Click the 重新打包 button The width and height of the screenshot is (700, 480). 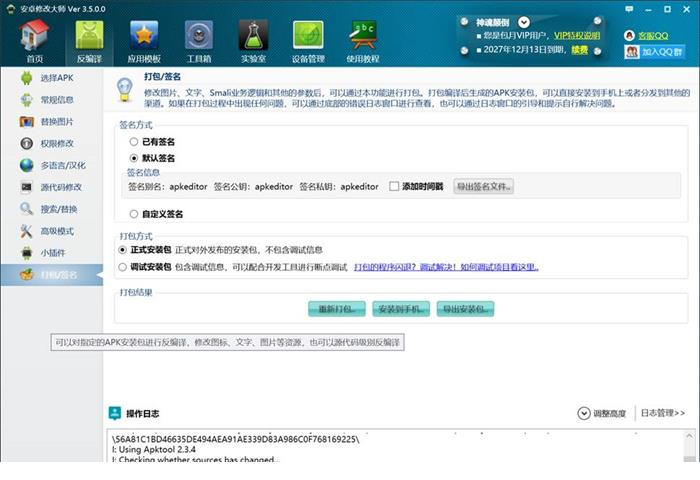pos(337,309)
